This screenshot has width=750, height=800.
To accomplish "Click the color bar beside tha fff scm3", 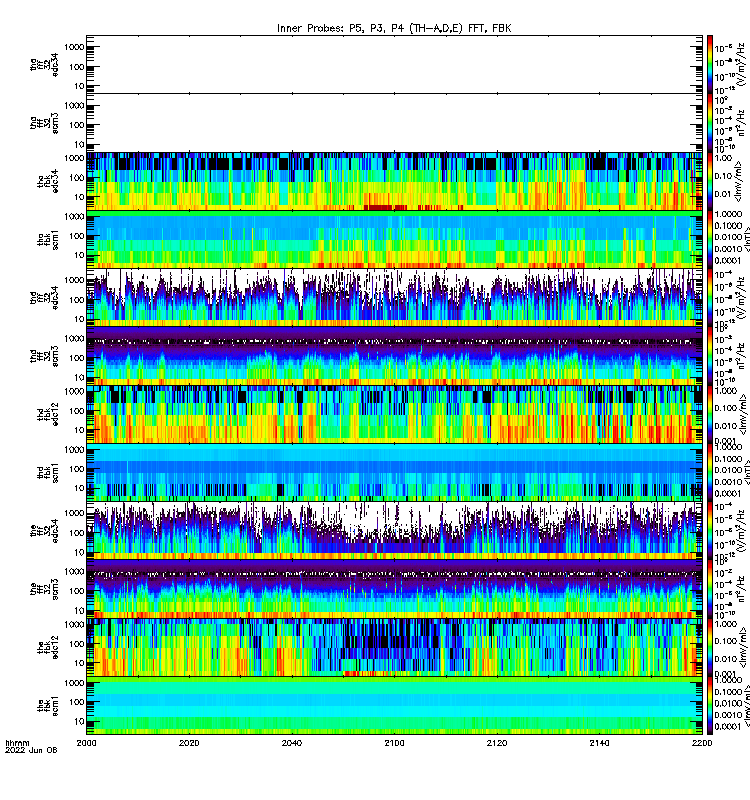I will pos(710,123).
